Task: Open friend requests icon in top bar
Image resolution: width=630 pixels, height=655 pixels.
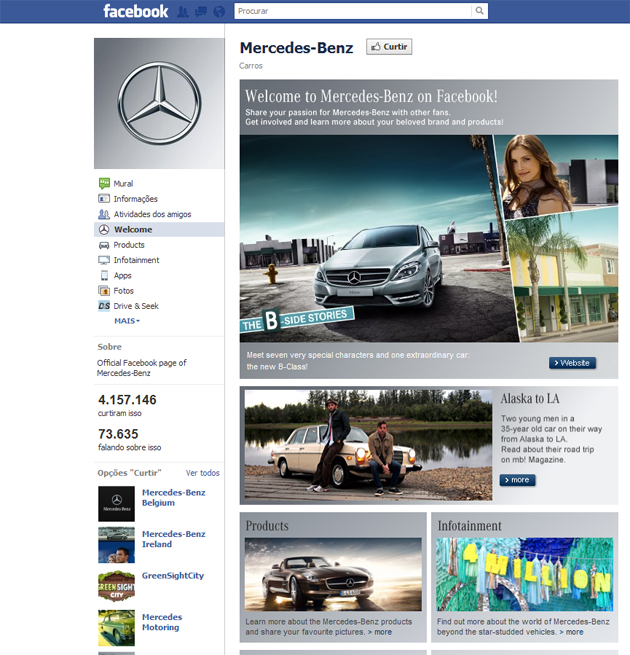Action: point(183,12)
